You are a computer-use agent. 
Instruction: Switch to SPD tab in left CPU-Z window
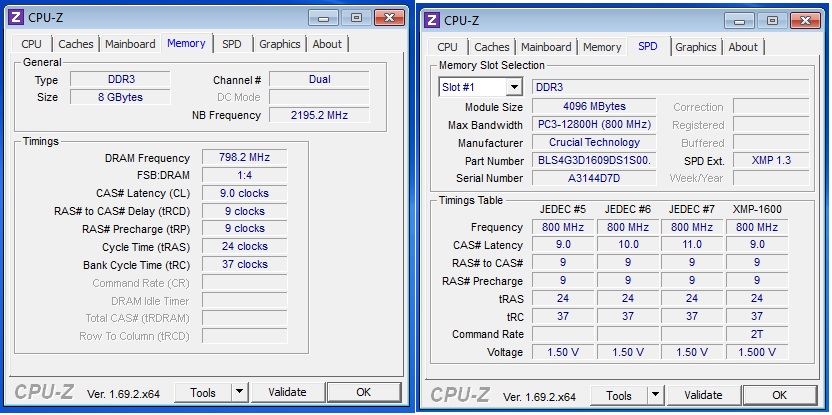click(231, 44)
